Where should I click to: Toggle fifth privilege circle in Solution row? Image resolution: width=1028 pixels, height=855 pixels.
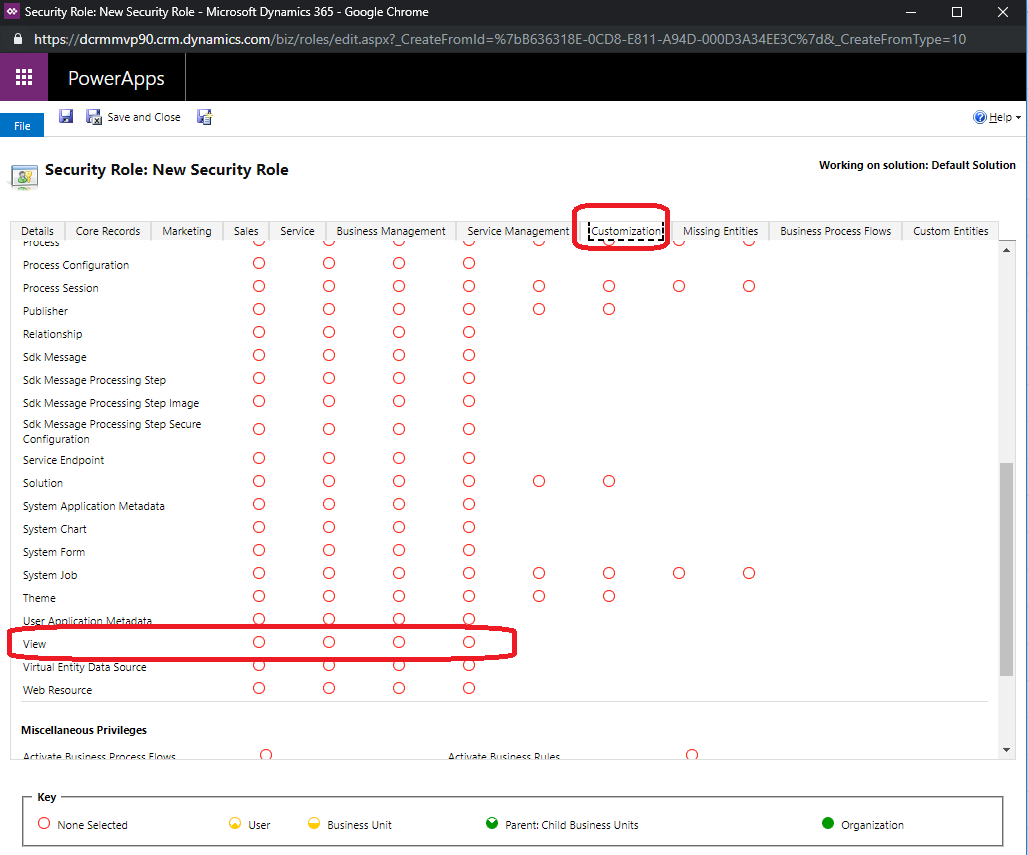coord(539,481)
